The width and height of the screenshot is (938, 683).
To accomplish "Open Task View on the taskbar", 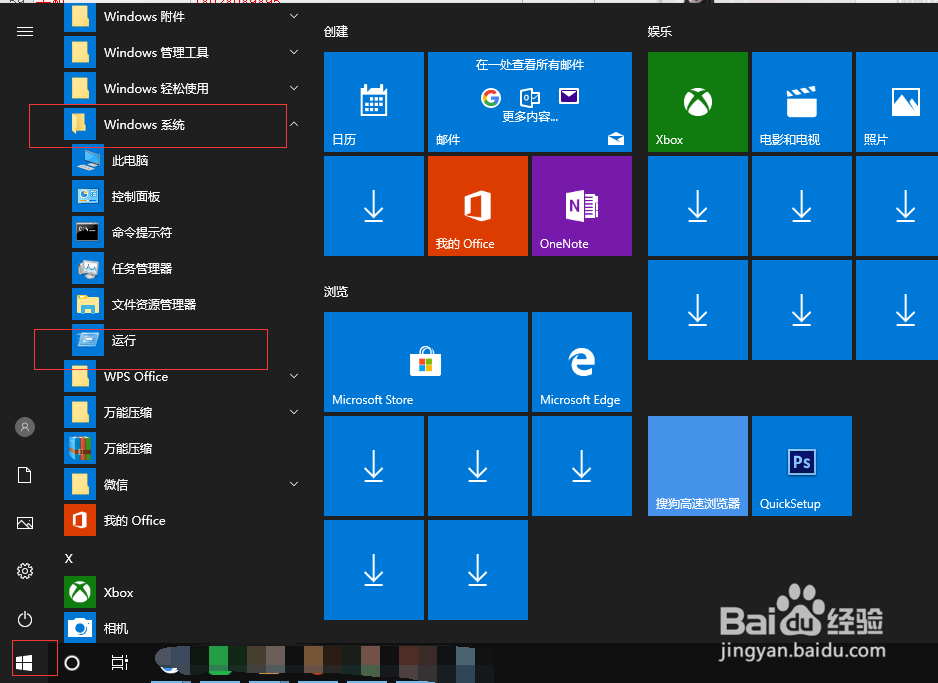I will click(120, 663).
